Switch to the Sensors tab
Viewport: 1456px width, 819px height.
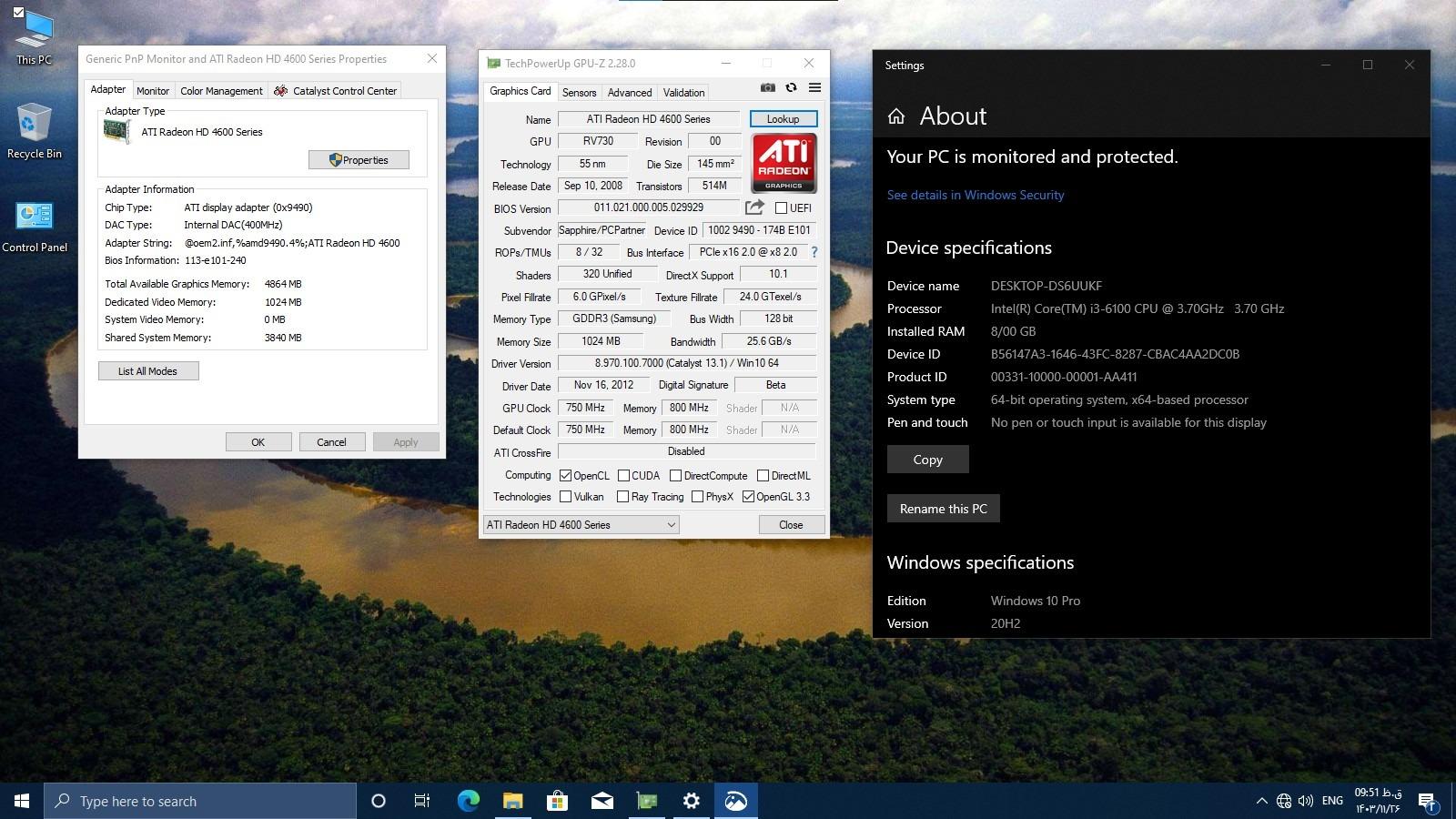[x=579, y=93]
